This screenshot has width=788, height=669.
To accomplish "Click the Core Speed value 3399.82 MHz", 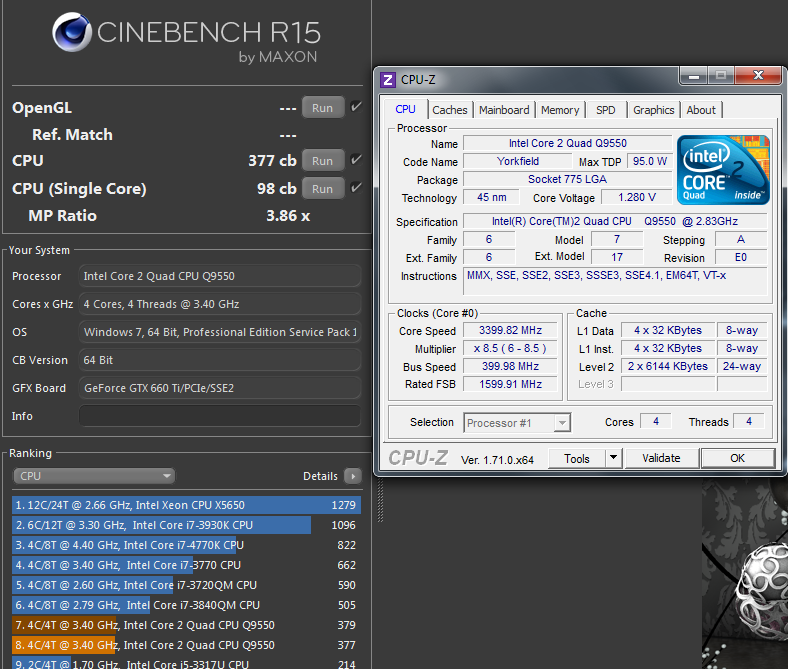I will [510, 330].
